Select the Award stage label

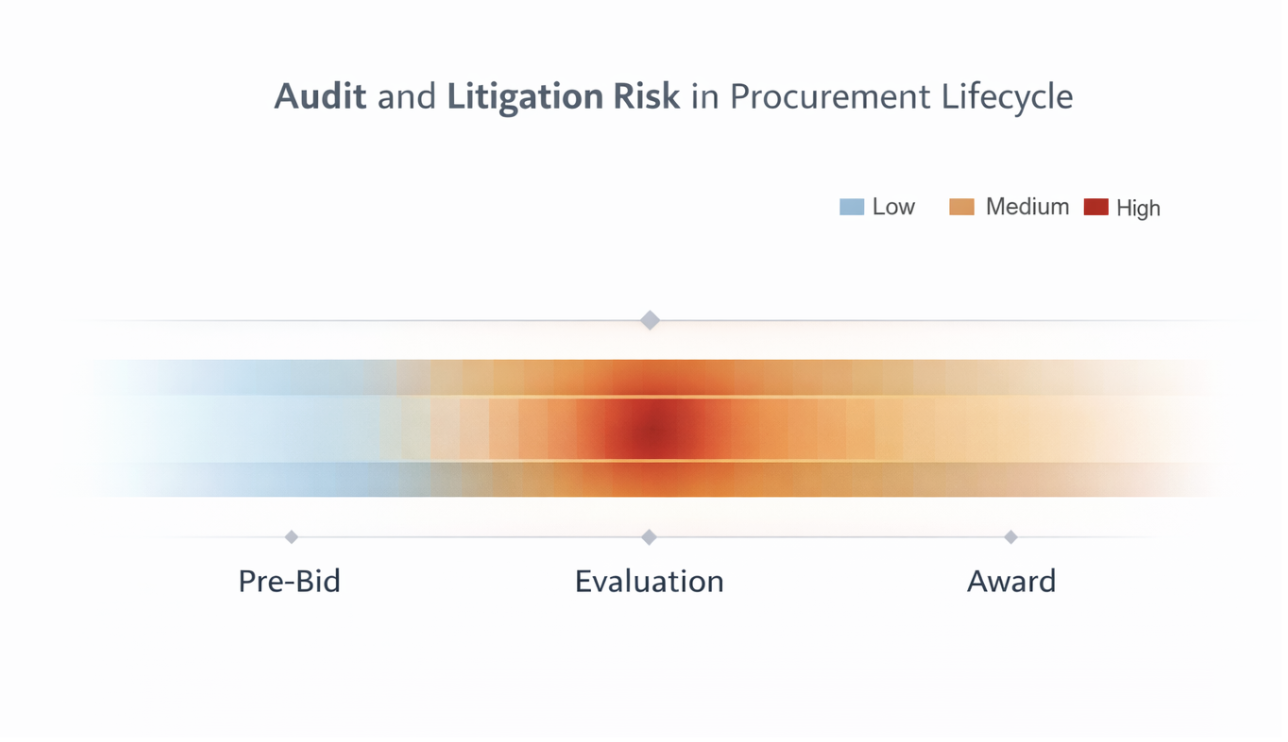tap(1011, 581)
